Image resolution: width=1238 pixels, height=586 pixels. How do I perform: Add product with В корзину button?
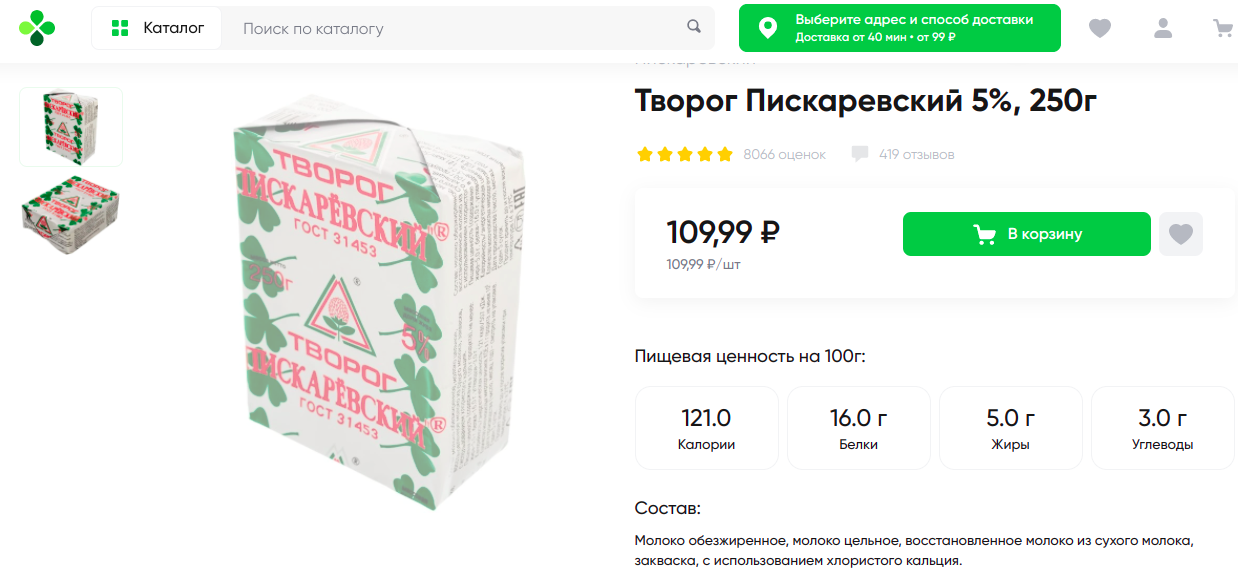tap(1026, 234)
